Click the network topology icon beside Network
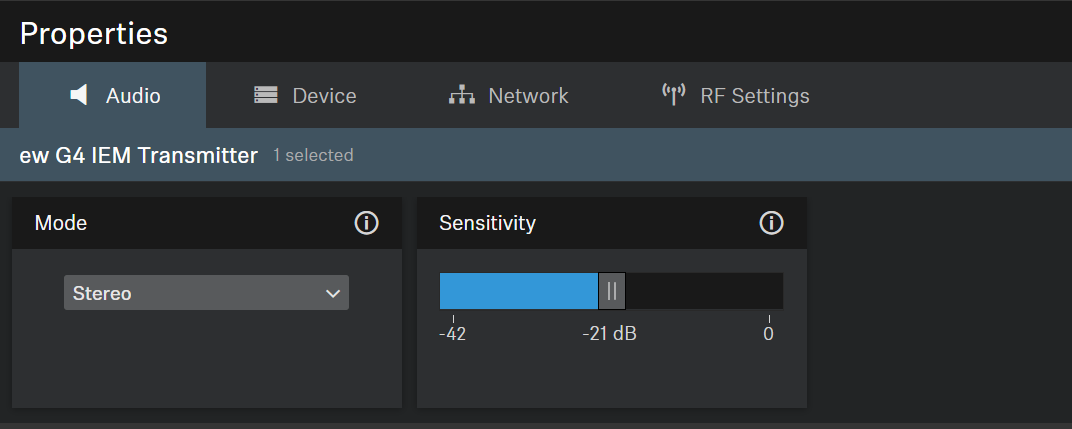1072x429 pixels. point(461,95)
